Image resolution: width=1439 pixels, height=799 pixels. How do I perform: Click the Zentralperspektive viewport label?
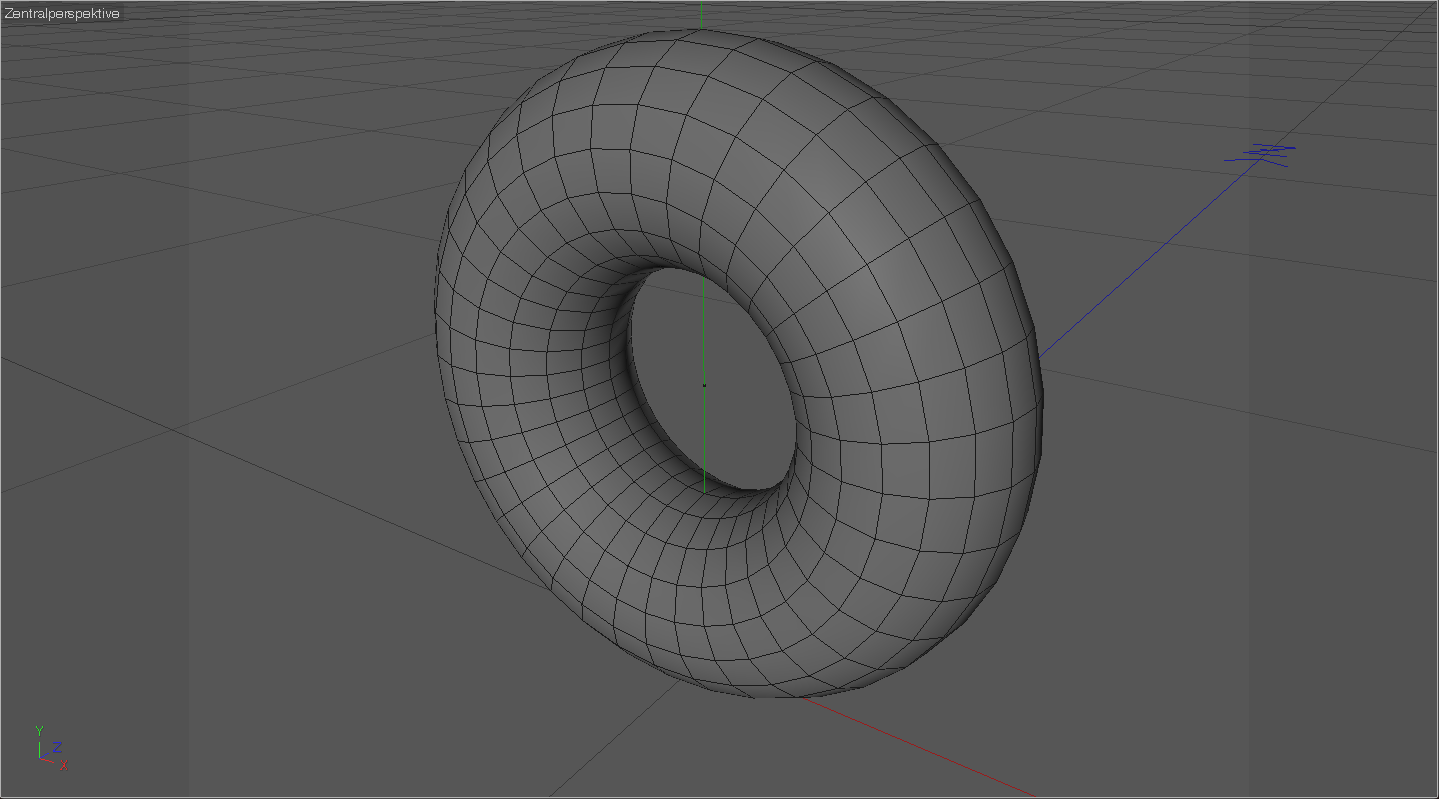62,14
